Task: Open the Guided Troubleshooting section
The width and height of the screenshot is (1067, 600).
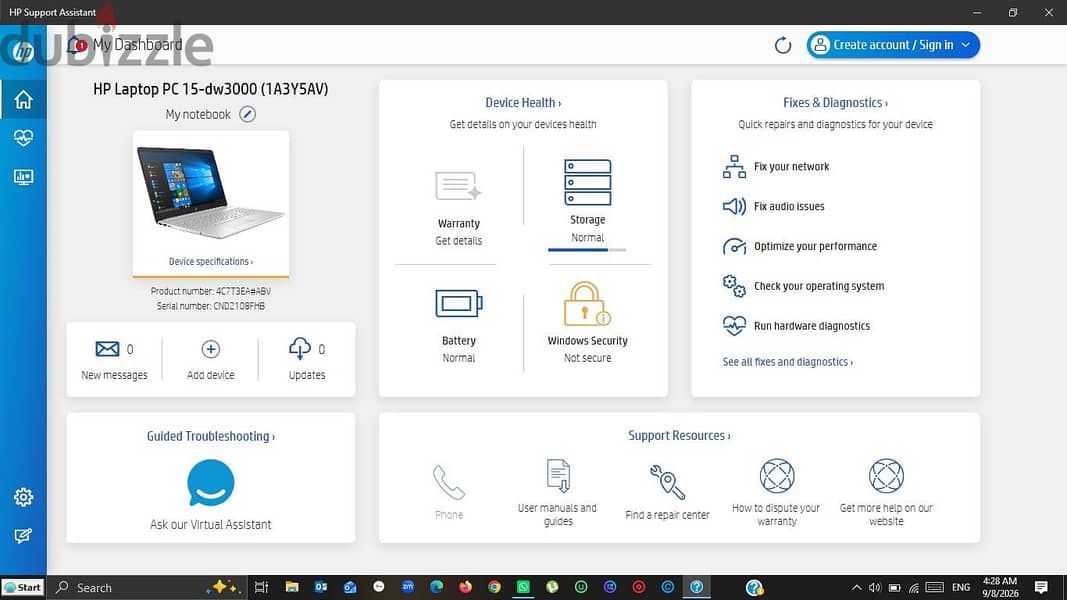Action: click(x=211, y=436)
